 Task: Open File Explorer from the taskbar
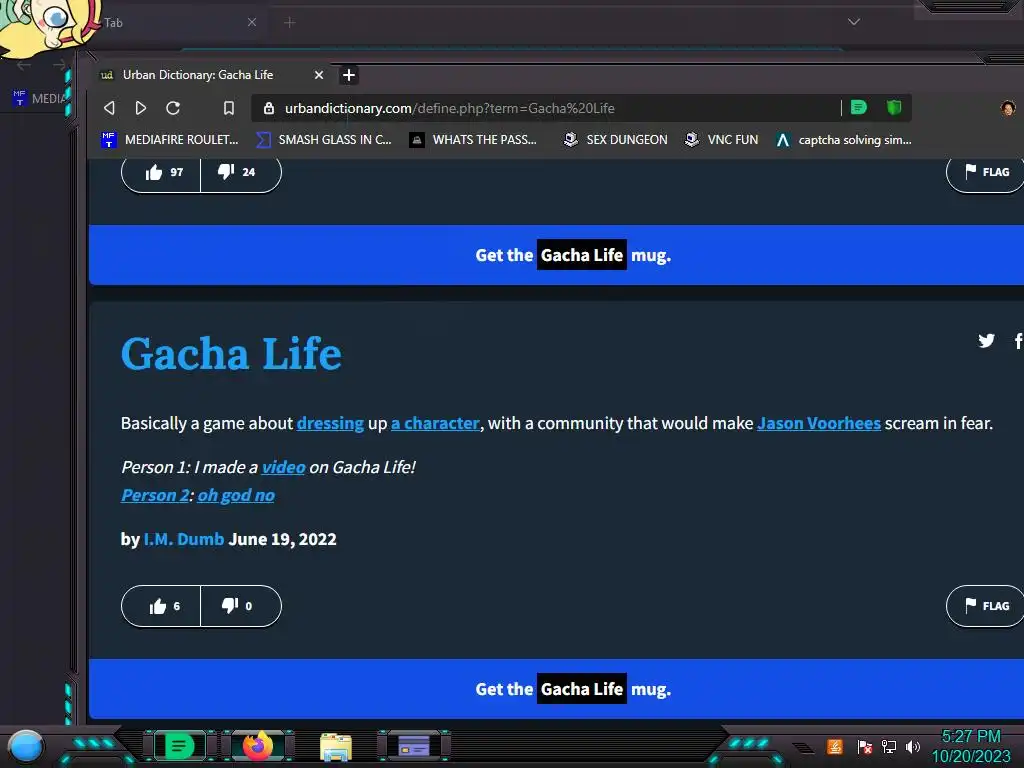(336, 747)
